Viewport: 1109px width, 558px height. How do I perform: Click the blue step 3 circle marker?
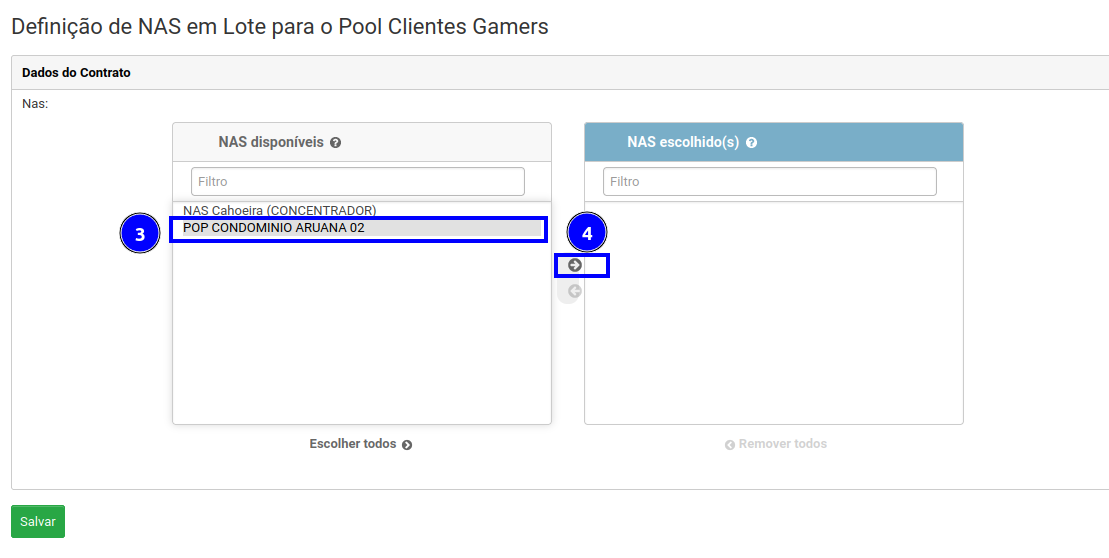pos(140,234)
